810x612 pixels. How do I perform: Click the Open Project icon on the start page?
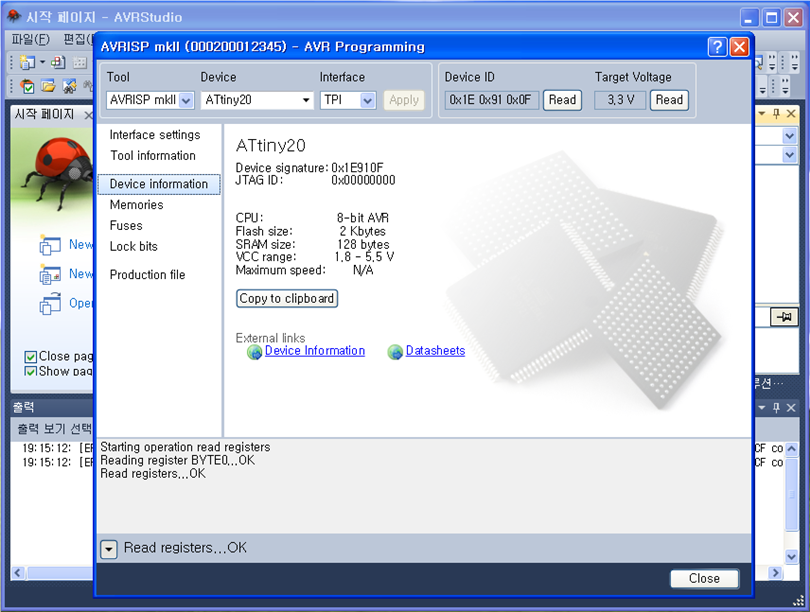50,304
